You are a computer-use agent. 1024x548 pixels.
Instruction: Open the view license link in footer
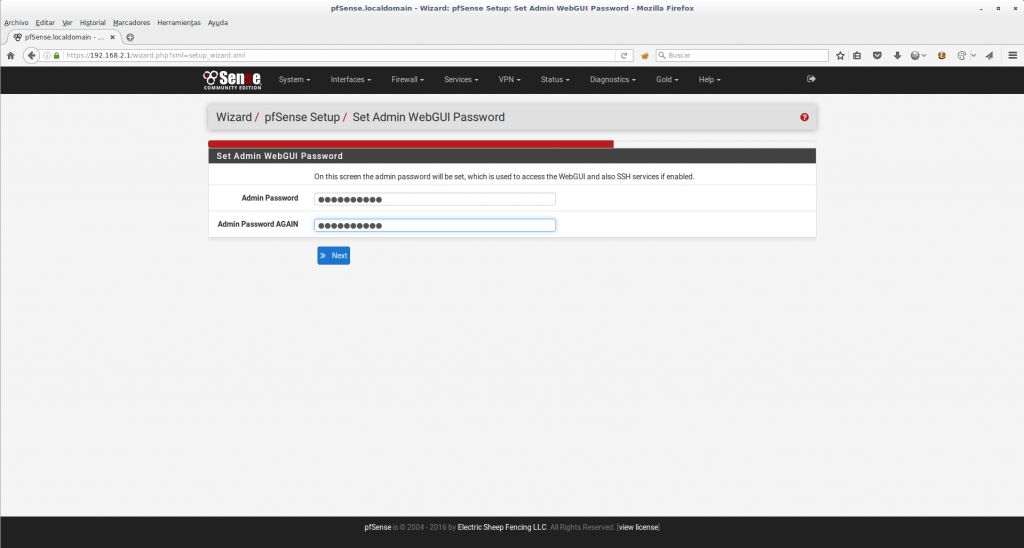tap(638, 527)
